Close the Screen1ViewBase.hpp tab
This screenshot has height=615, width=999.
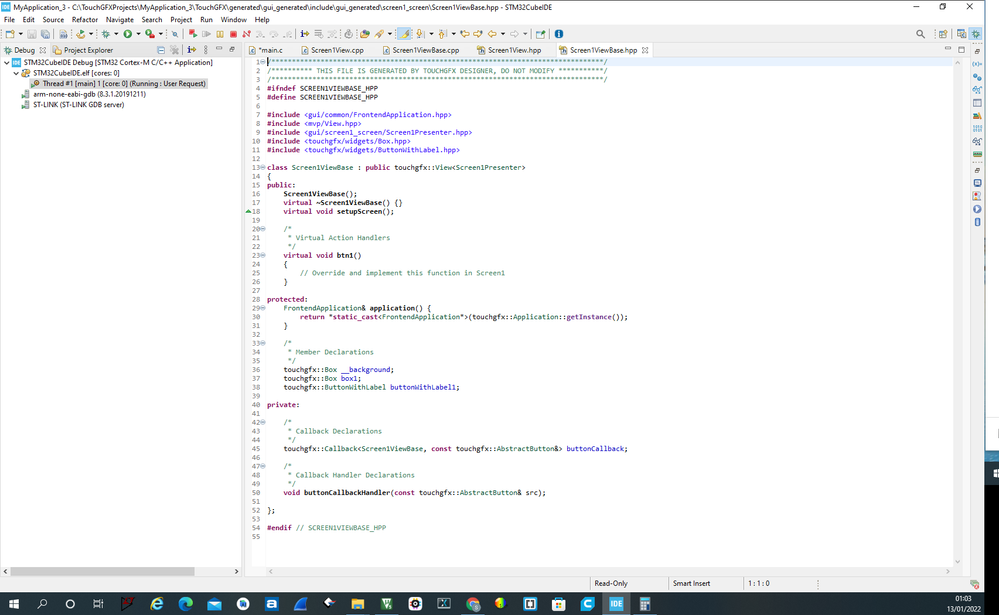645,50
